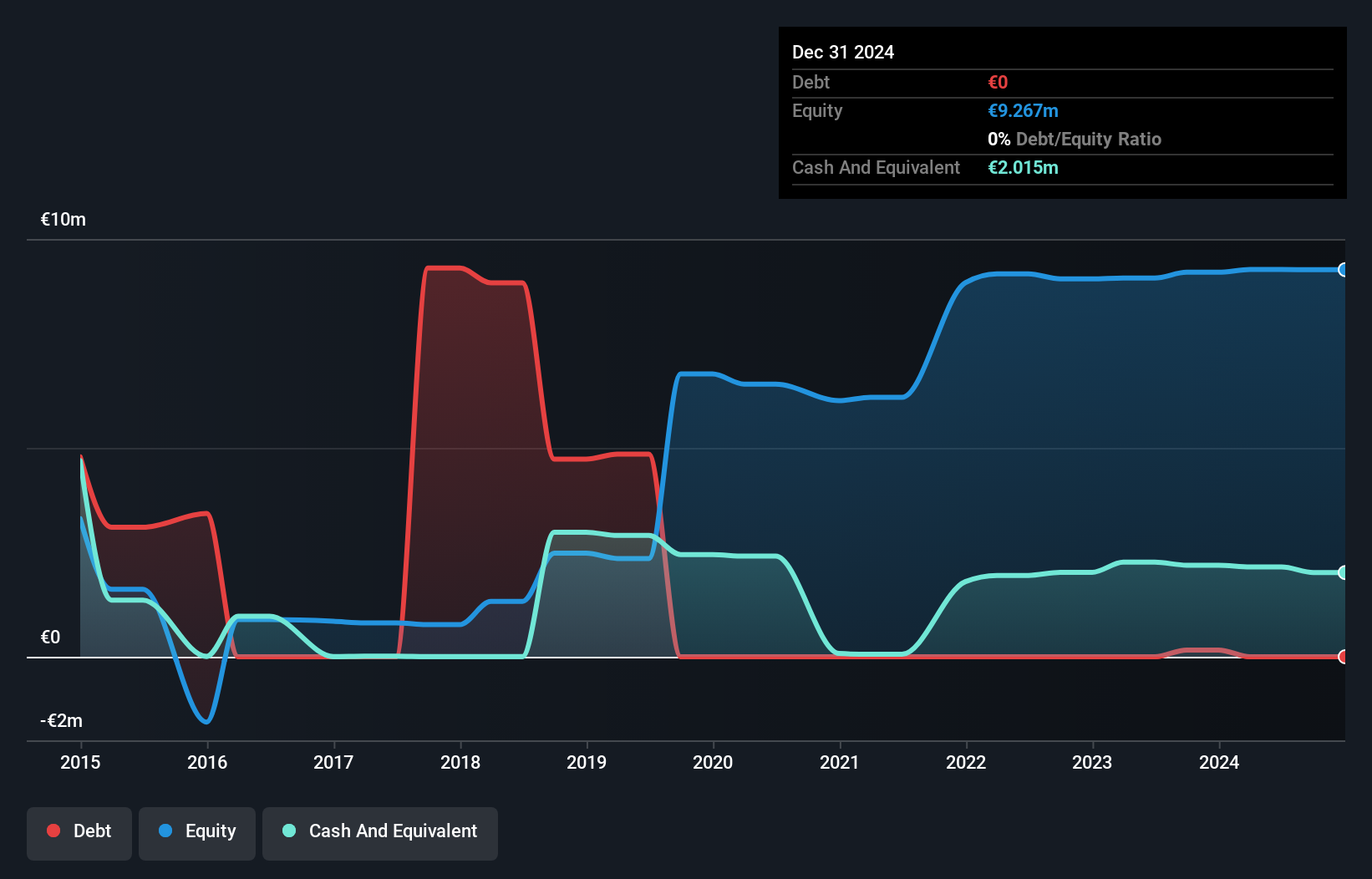
Task: Toggle the Equity legend button
Action: click(x=197, y=833)
